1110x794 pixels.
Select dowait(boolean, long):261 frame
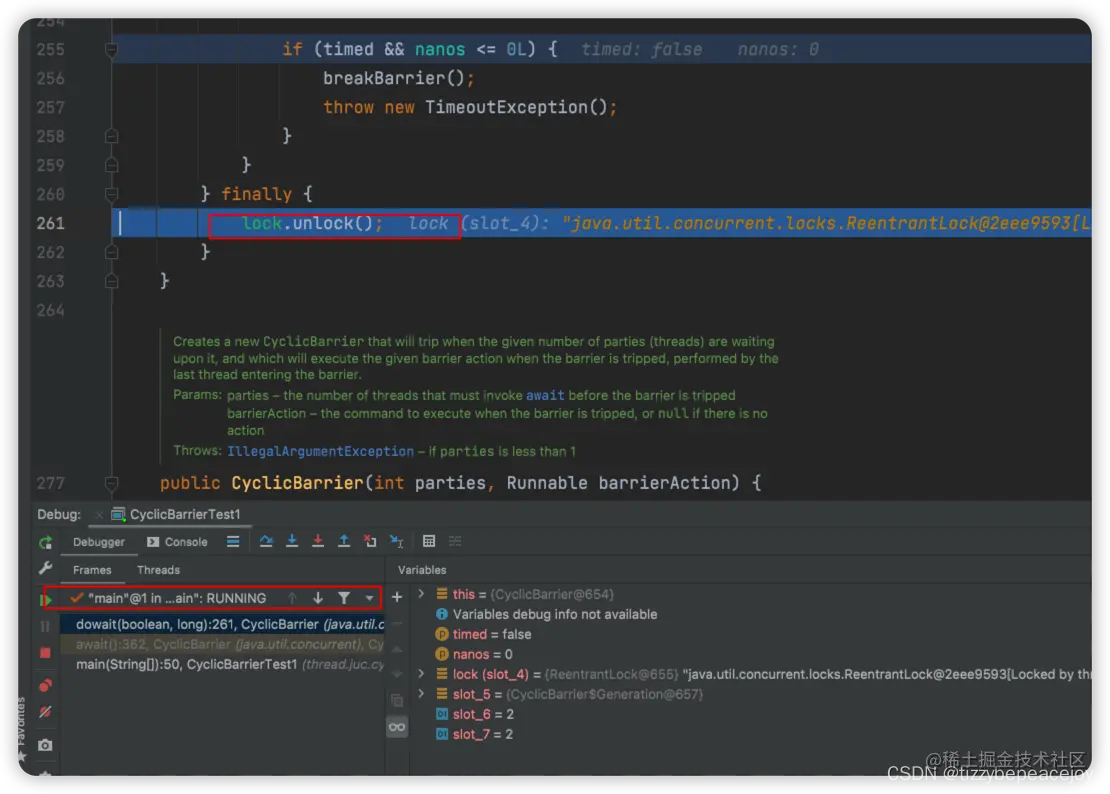(222, 624)
